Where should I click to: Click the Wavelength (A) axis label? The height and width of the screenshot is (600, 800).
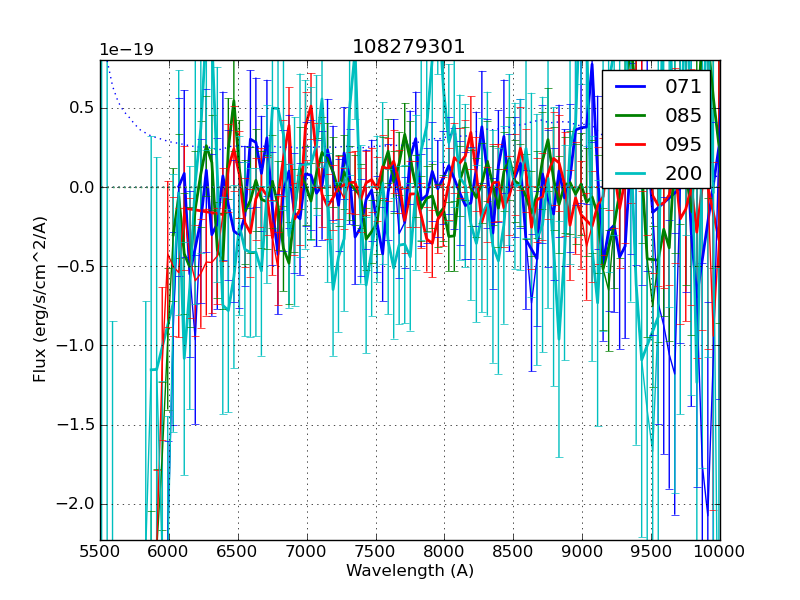pos(410,571)
